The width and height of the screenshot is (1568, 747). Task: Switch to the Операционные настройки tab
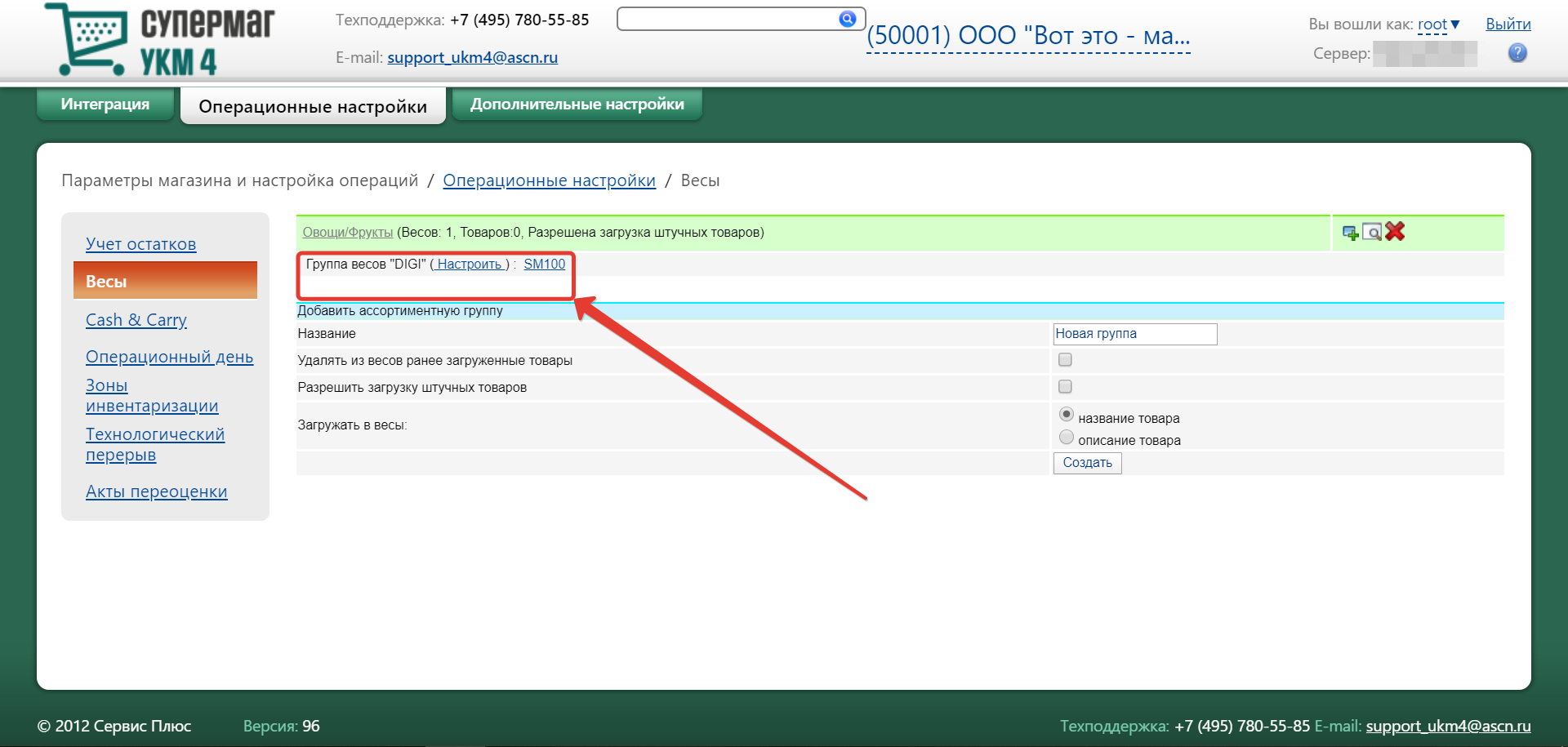(x=313, y=106)
